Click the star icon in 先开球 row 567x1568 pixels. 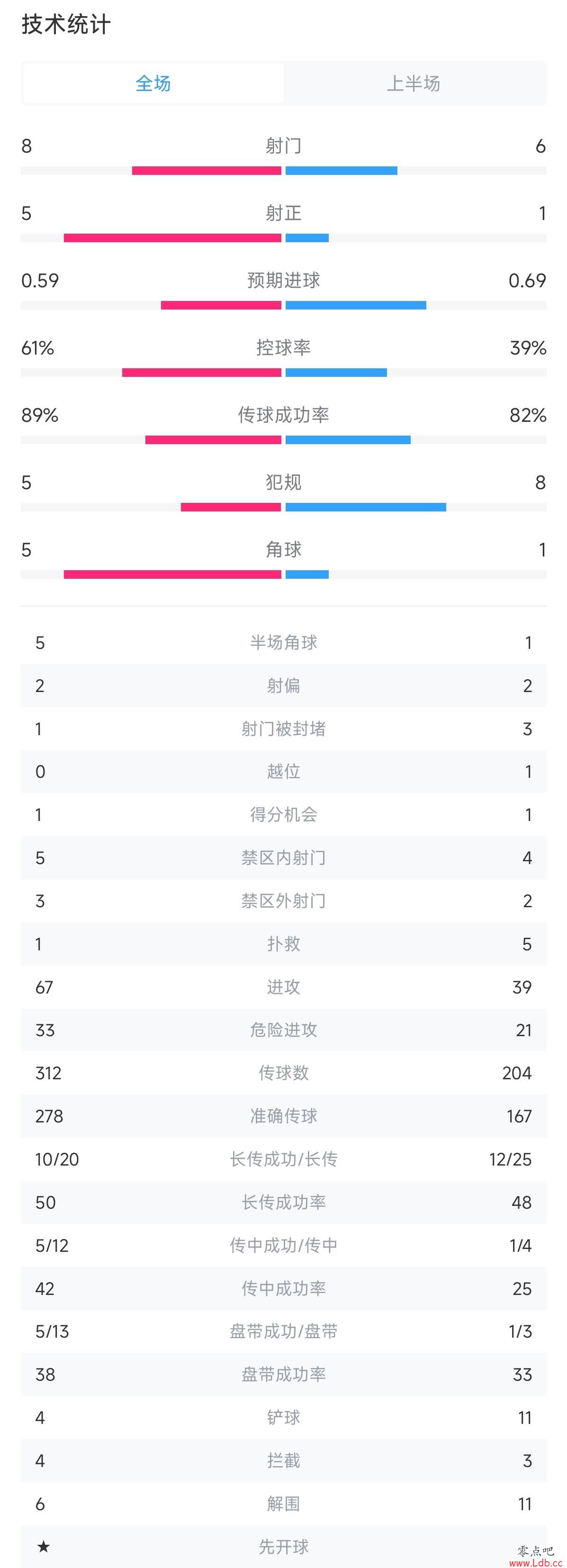pyautogui.click(x=43, y=1546)
